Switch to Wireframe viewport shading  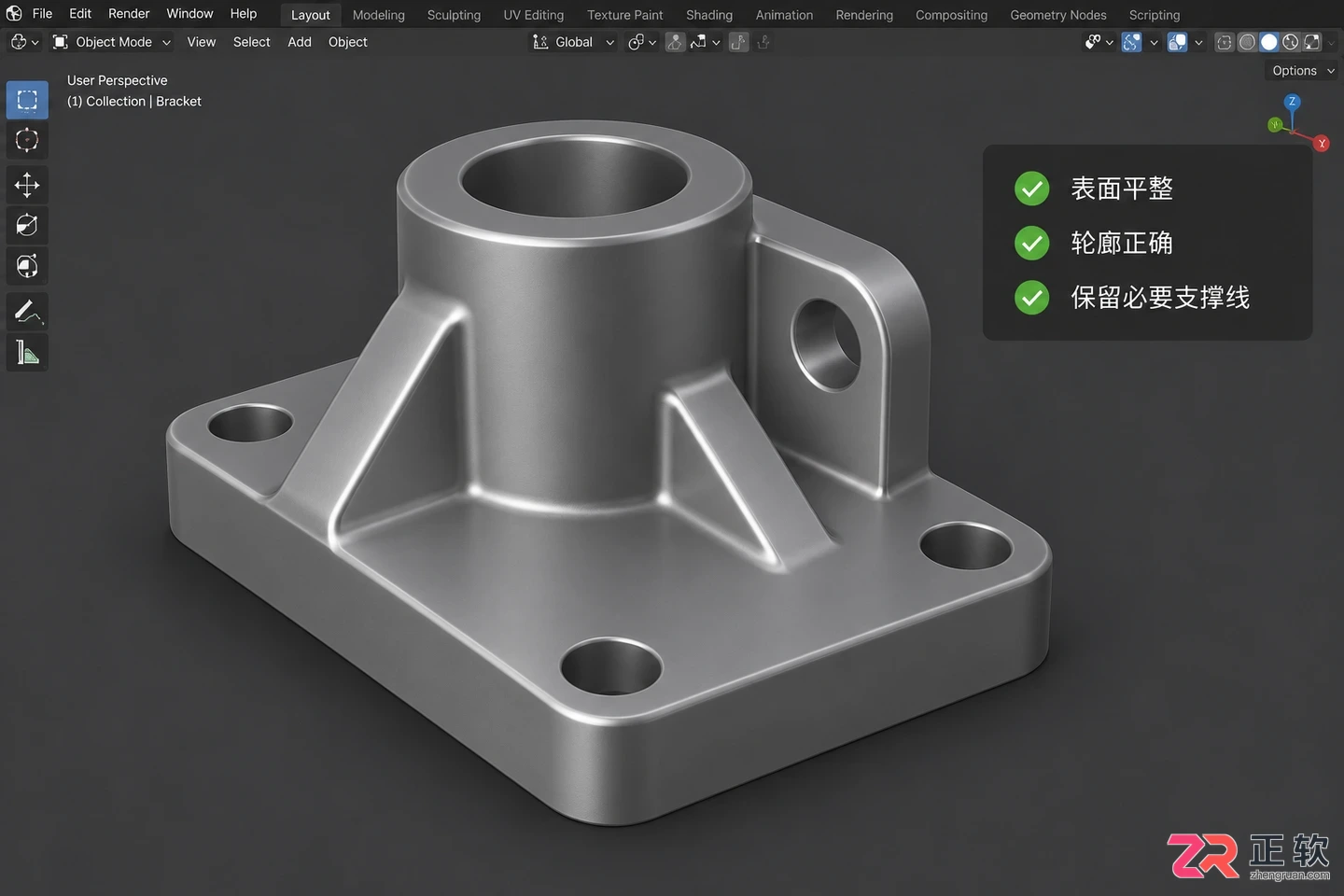pyautogui.click(x=1247, y=42)
